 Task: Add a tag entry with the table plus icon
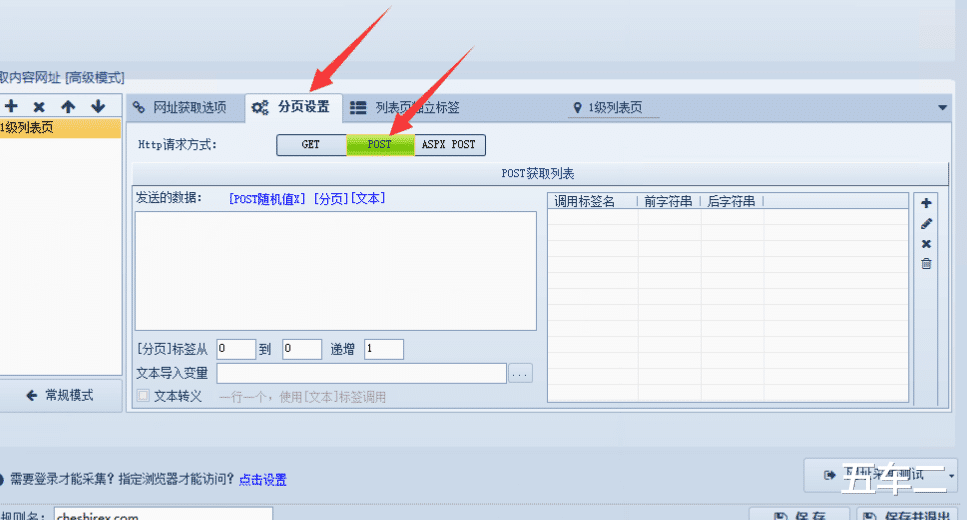tap(926, 203)
